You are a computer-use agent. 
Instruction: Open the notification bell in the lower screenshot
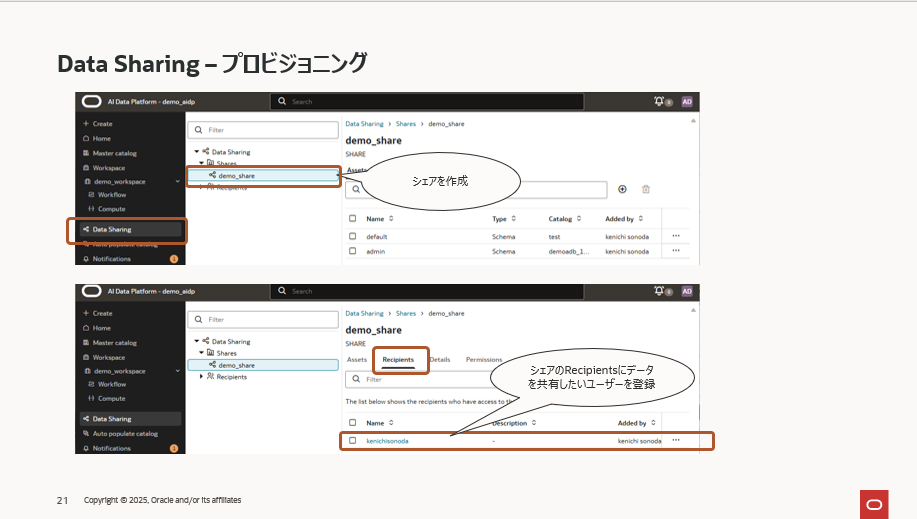[659, 291]
